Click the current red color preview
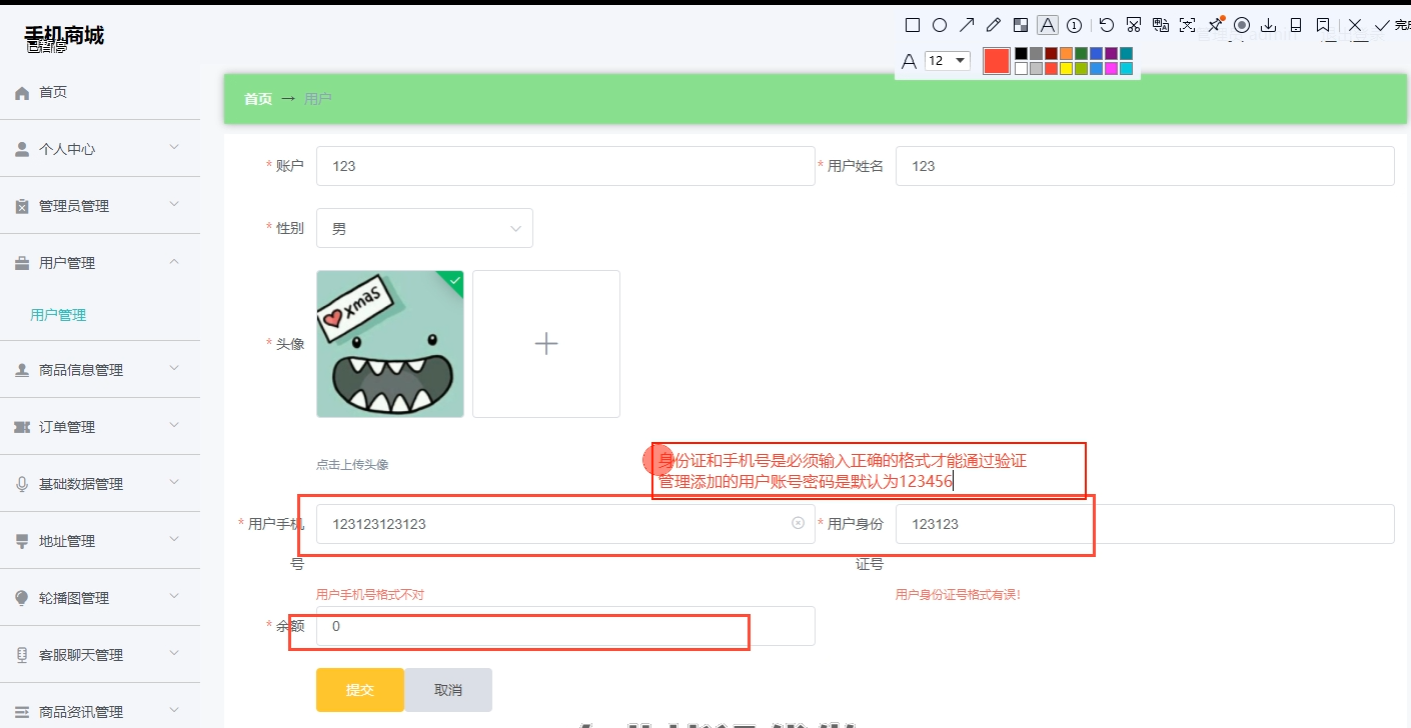The height and width of the screenshot is (728, 1411). [997, 60]
